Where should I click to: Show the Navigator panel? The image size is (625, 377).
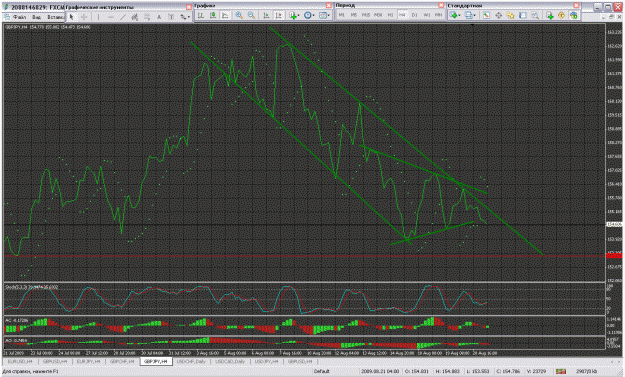[x=511, y=15]
